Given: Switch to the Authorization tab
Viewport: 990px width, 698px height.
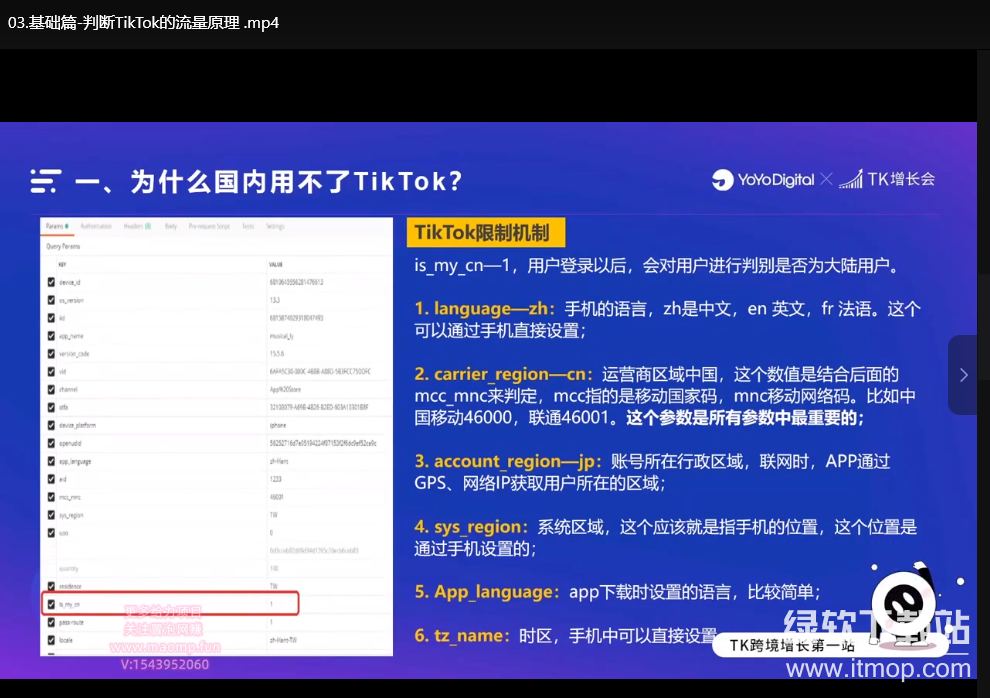Looking at the screenshot, I should click(96, 226).
